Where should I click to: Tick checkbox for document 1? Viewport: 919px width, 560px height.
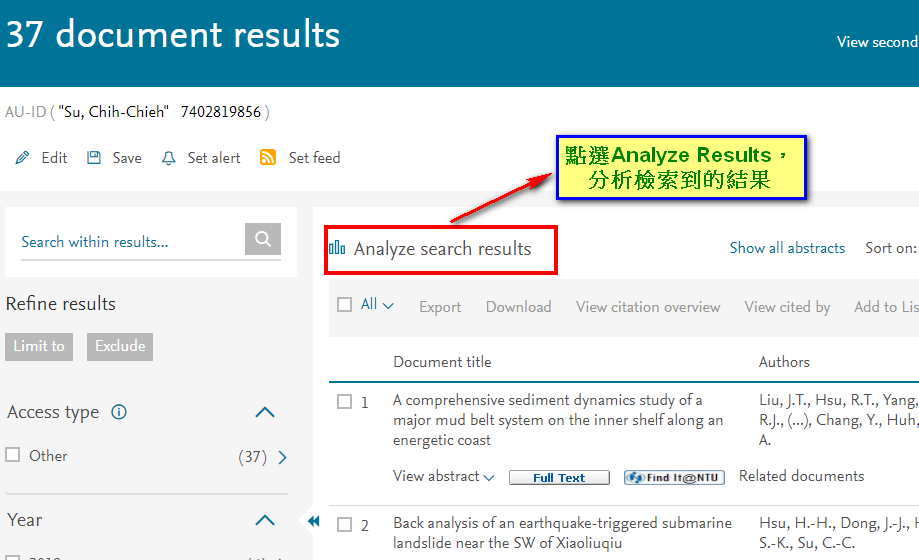click(345, 402)
